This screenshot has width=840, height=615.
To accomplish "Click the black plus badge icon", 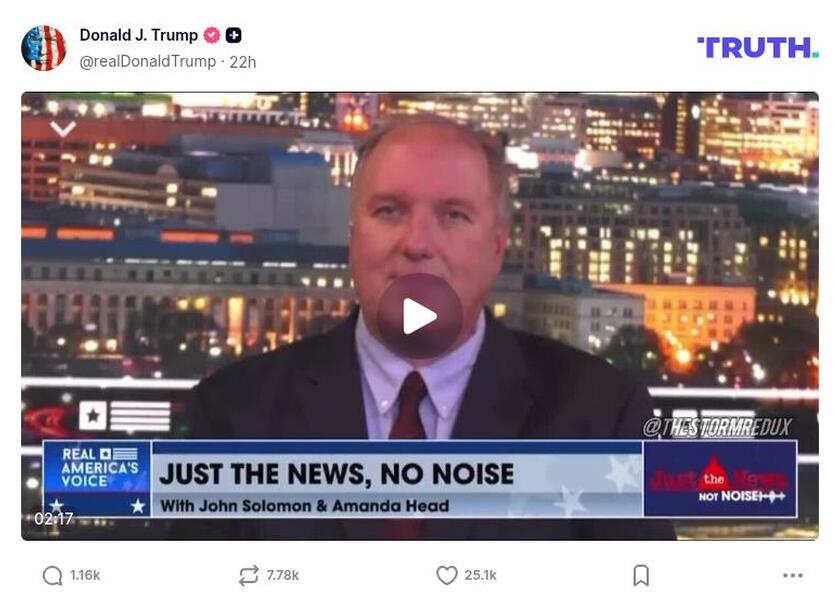I will [234, 35].
